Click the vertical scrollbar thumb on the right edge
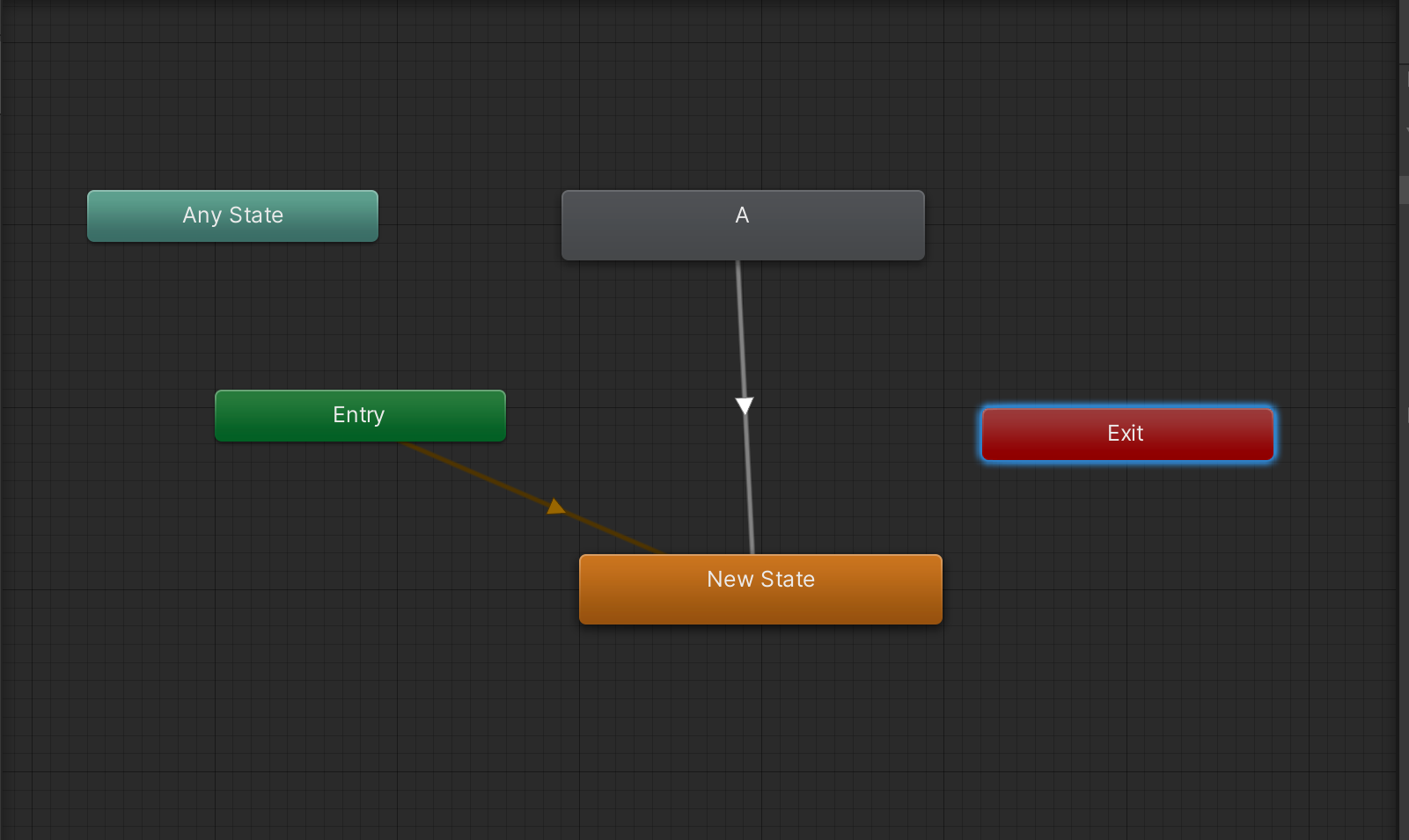The height and width of the screenshot is (840, 1409). click(x=1404, y=190)
